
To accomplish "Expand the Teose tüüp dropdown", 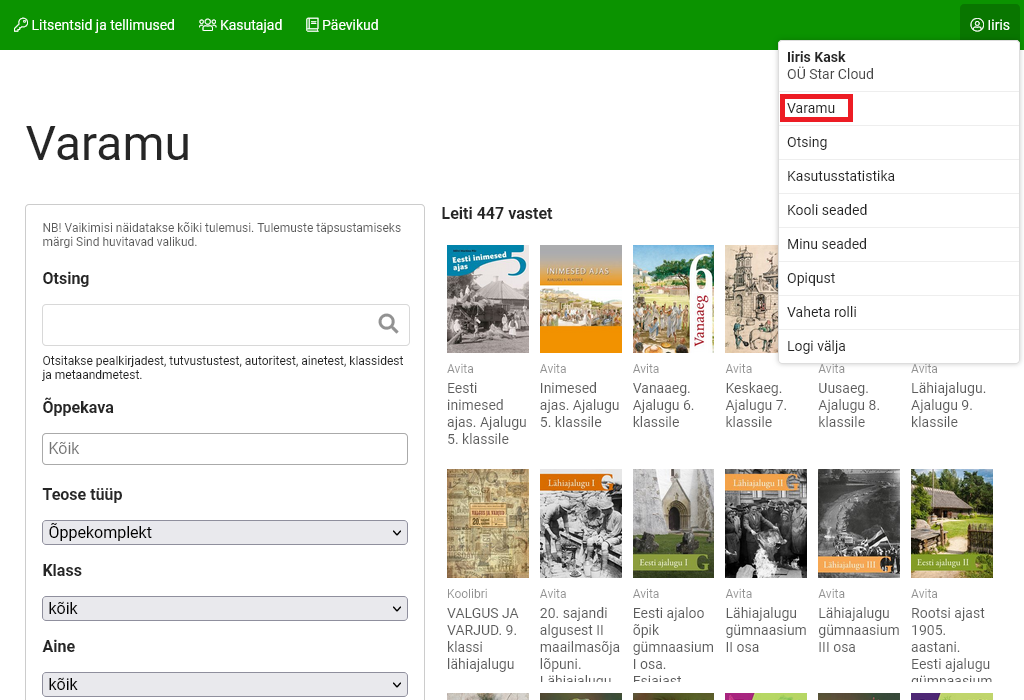I will pos(225,532).
